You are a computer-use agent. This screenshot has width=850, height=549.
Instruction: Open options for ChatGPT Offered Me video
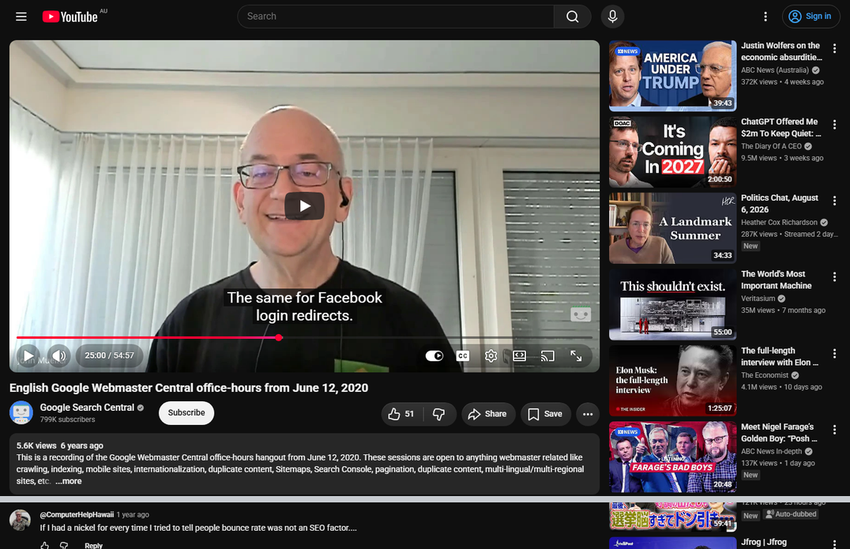pos(835,125)
